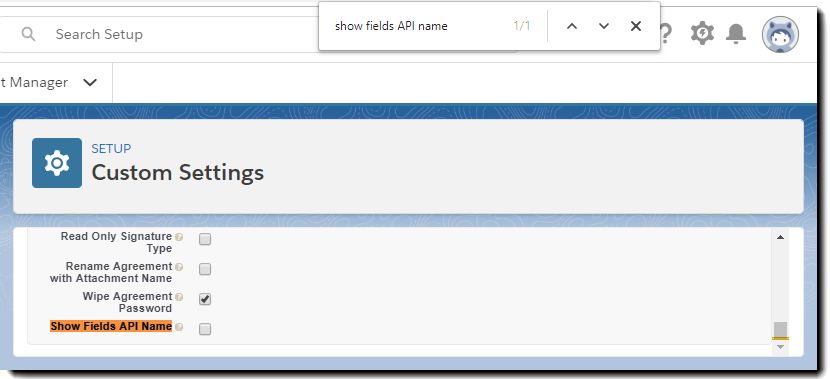Click the magnifier icon in Search Setup
Viewport: 830px width, 379px height.
click(28, 34)
